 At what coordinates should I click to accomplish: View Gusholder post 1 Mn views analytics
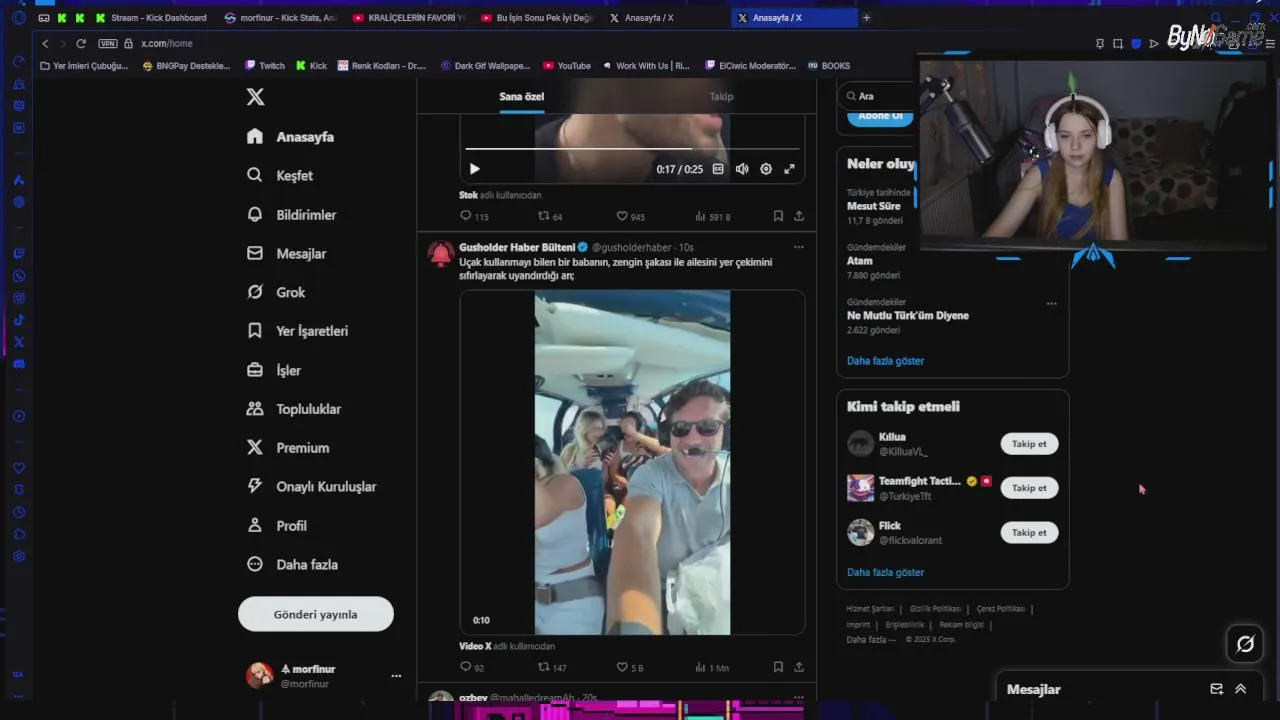point(711,667)
